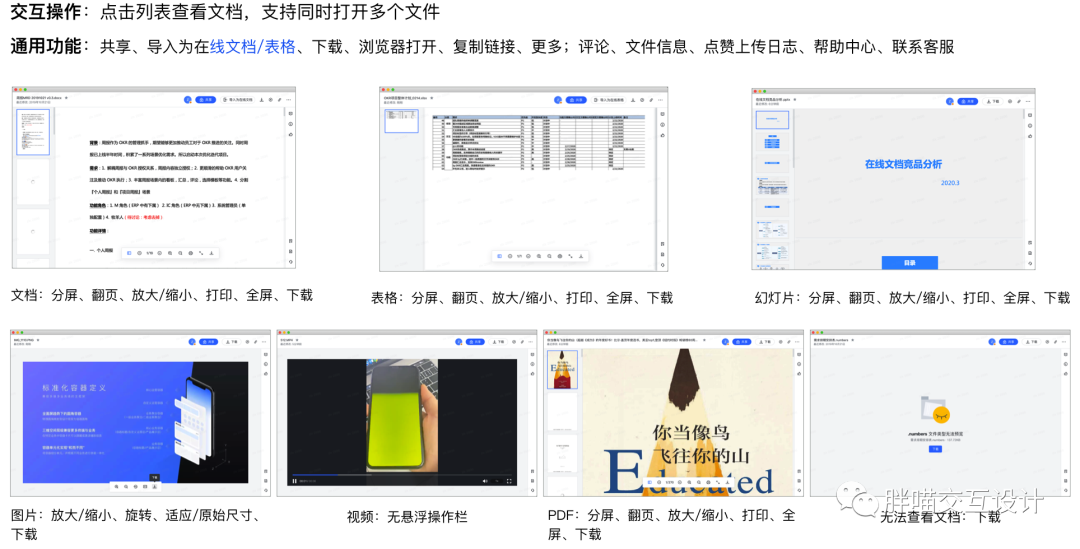Print from the xlsx spreadsheet floating toolbar
Image resolution: width=1080 pixels, height=549 pixels.
coord(560,256)
